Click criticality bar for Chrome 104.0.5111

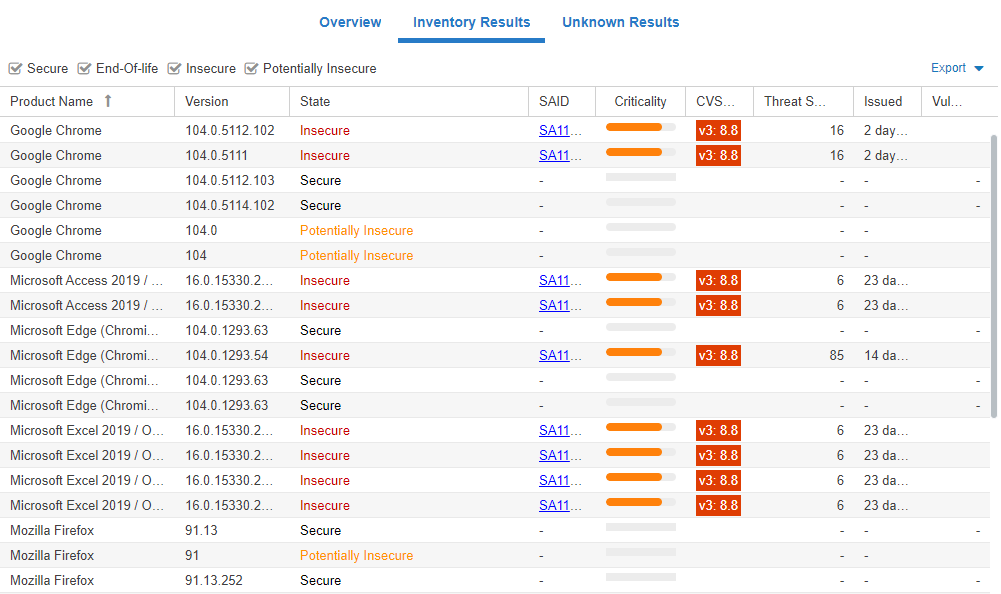coord(640,152)
